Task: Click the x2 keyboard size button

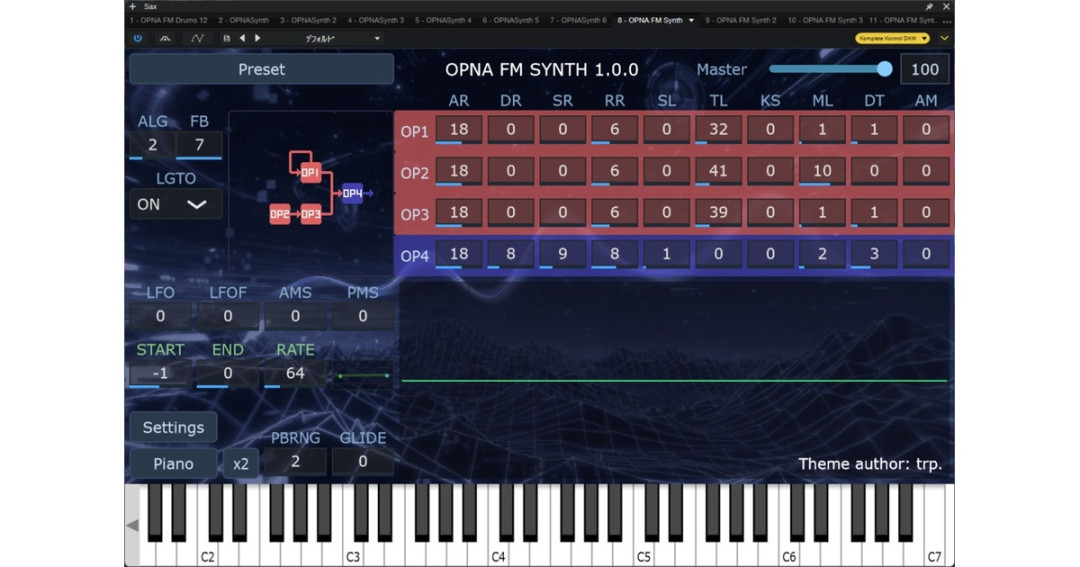Action: (240, 464)
